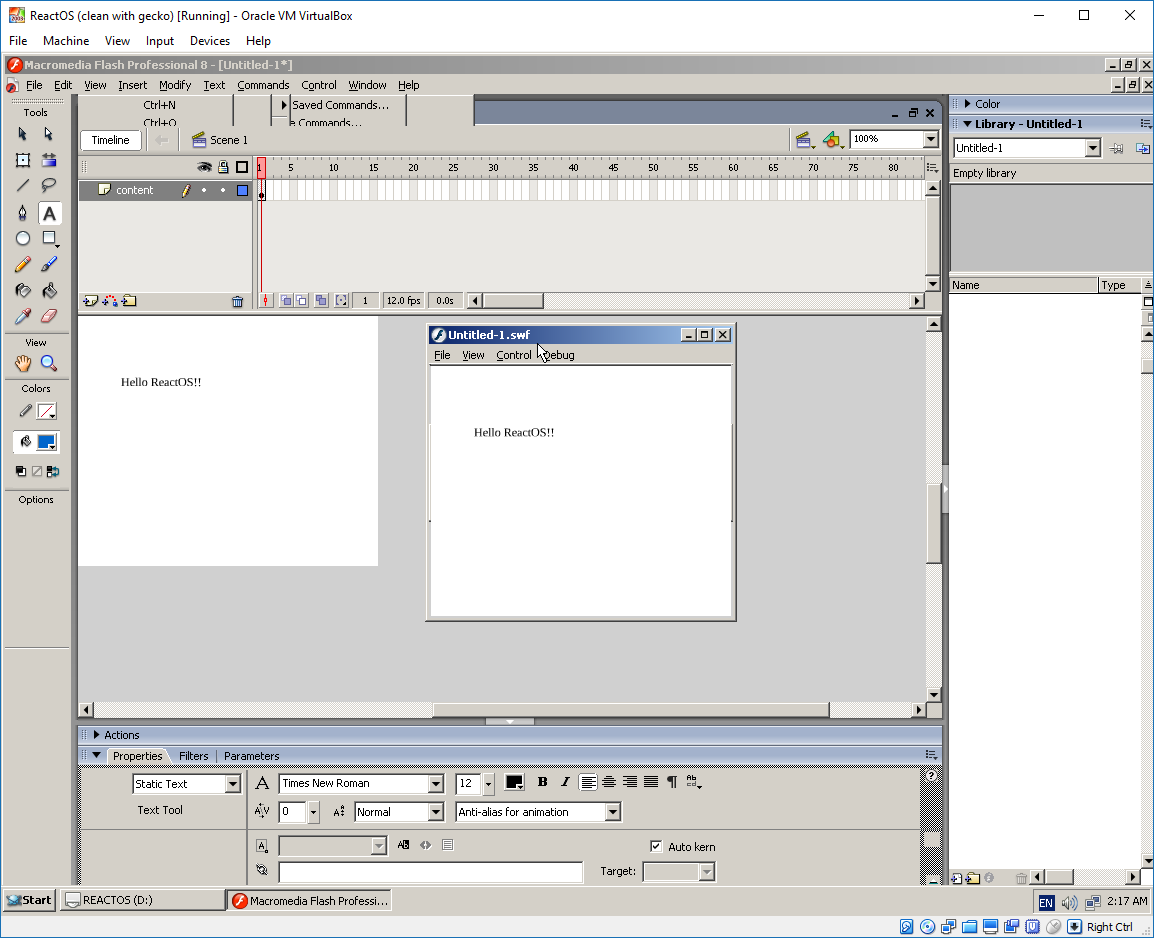Image resolution: width=1154 pixels, height=938 pixels.
Task: Toggle Show/Hide All Layers eye icon
Action: tap(204, 167)
